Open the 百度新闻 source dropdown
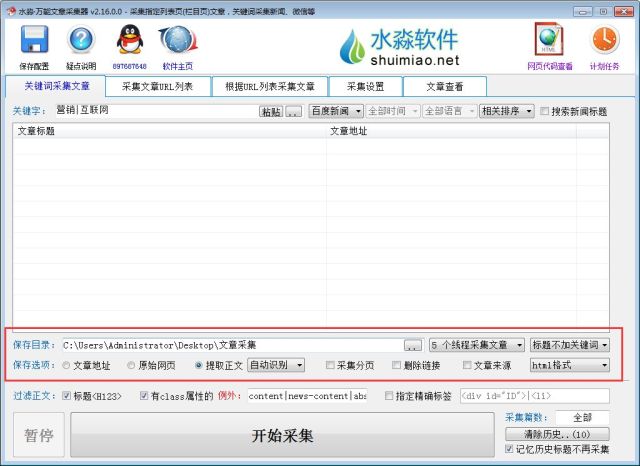This screenshot has width=640, height=466. 336,111
